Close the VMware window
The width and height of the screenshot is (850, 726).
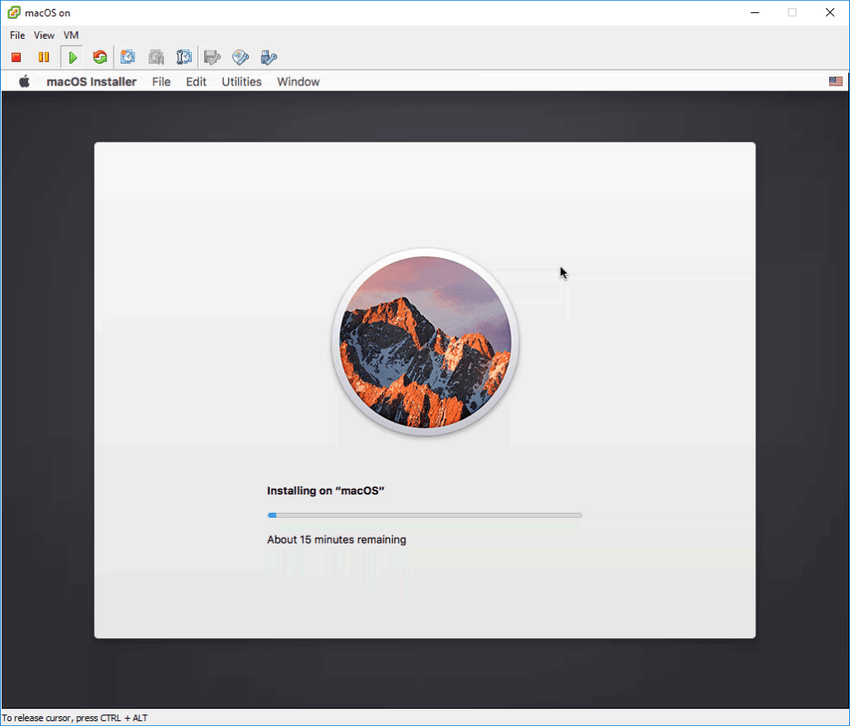(x=830, y=12)
